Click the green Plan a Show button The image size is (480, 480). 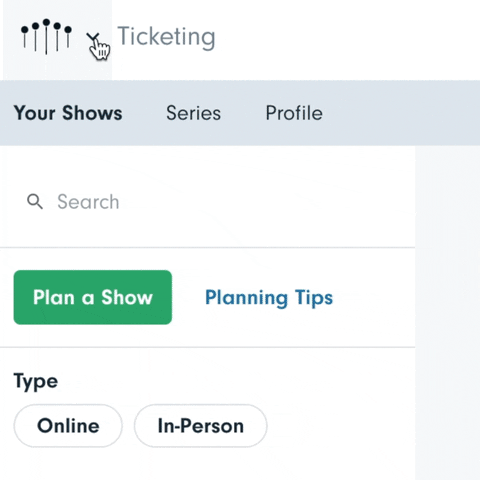[93, 297]
